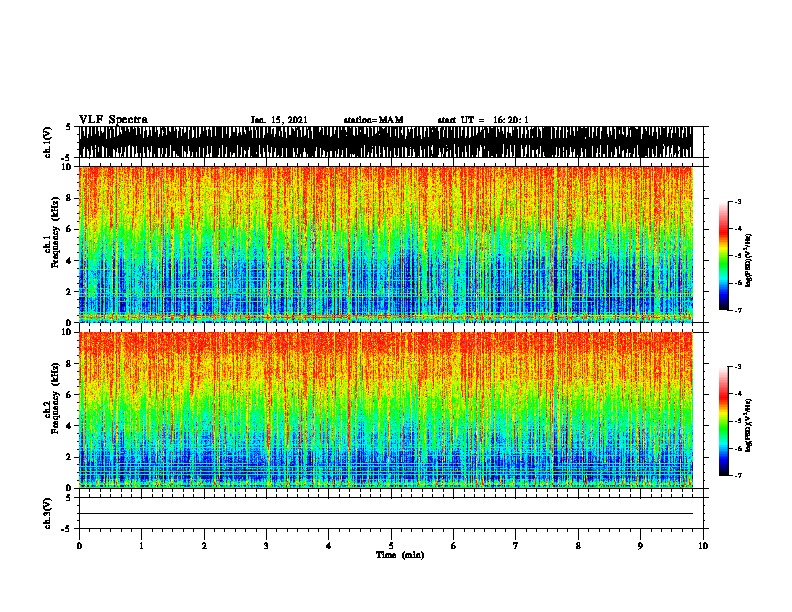
Task: Click the "5" tick on ch.1(V) axis
Action: coord(69,127)
